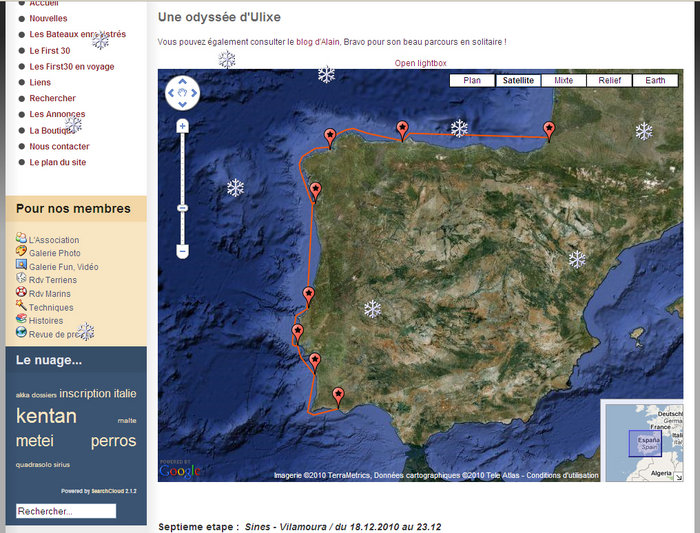Switch to Earth map view
The width and height of the screenshot is (700, 533).
[x=655, y=80]
